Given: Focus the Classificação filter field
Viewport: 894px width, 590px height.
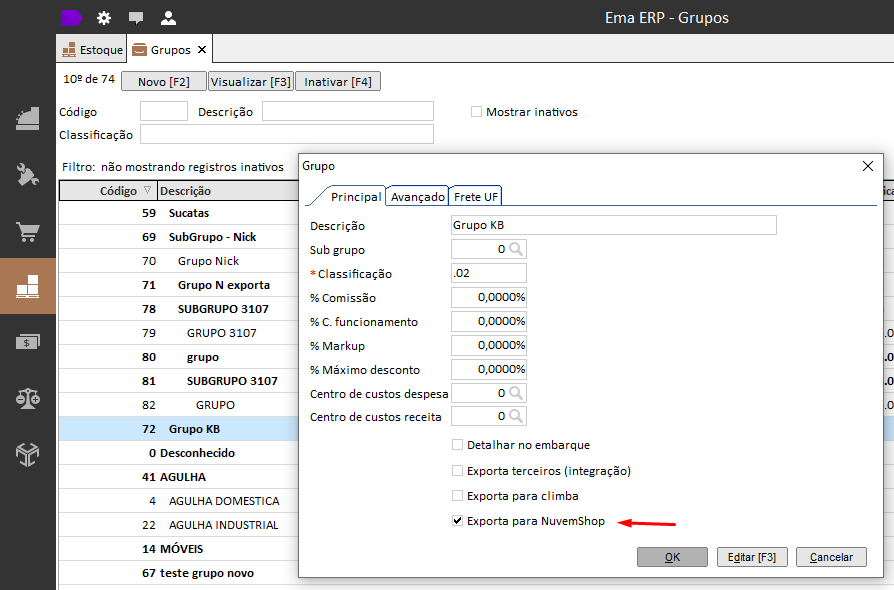Looking at the screenshot, I should [x=287, y=135].
